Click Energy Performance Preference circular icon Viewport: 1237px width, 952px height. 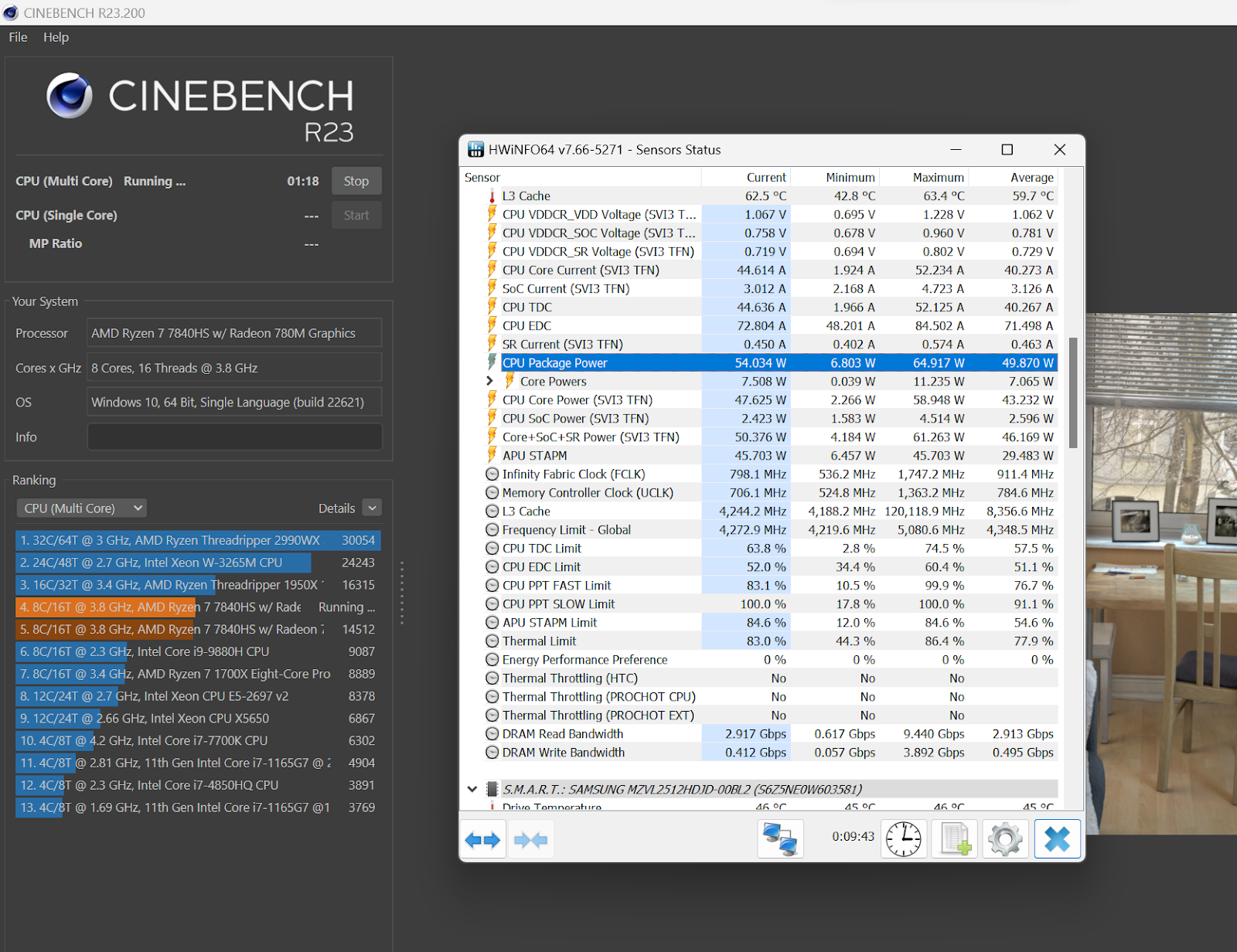(x=492, y=660)
